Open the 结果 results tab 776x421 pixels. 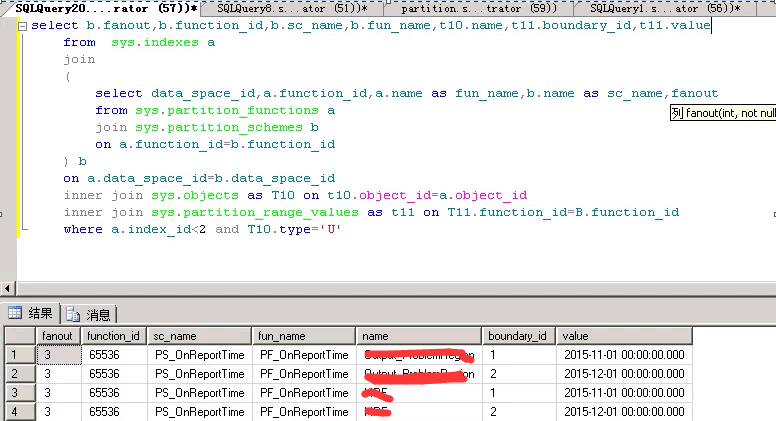31,313
